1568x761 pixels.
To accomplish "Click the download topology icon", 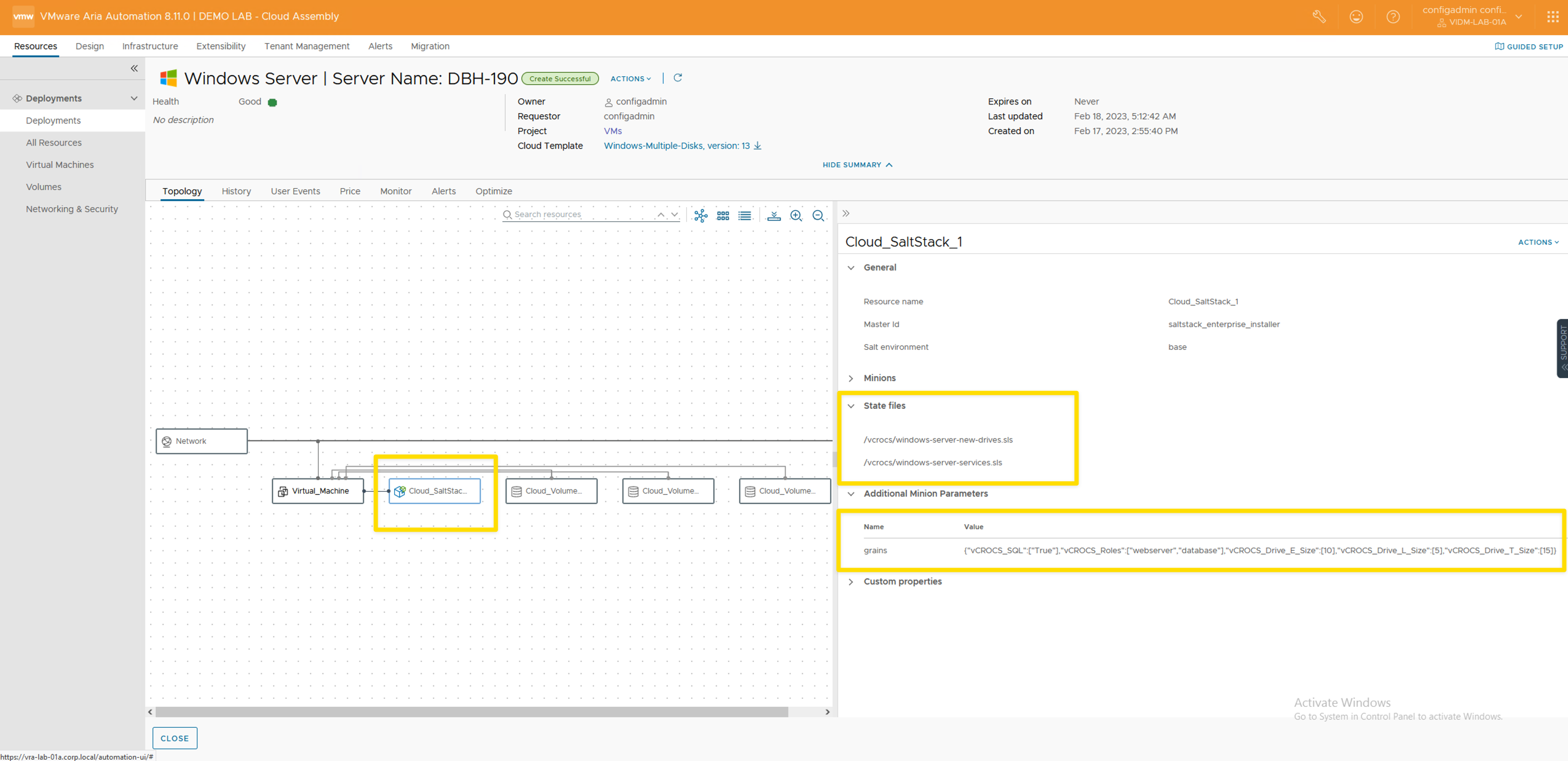I will [x=774, y=215].
